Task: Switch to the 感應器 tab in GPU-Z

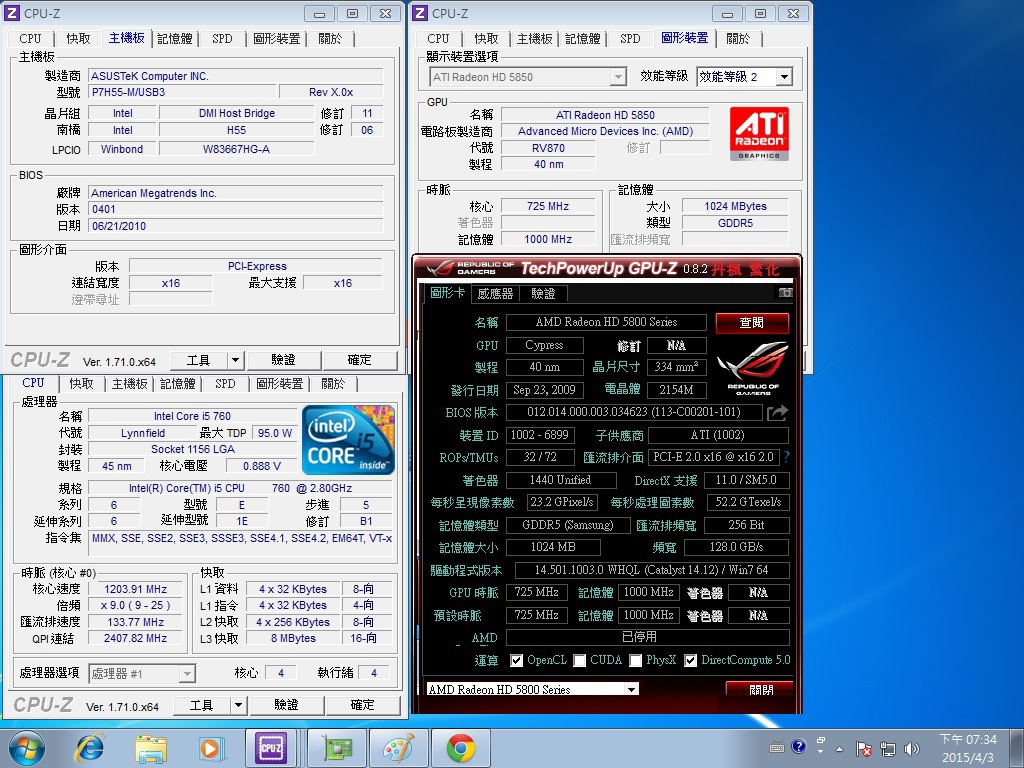Action: point(495,293)
